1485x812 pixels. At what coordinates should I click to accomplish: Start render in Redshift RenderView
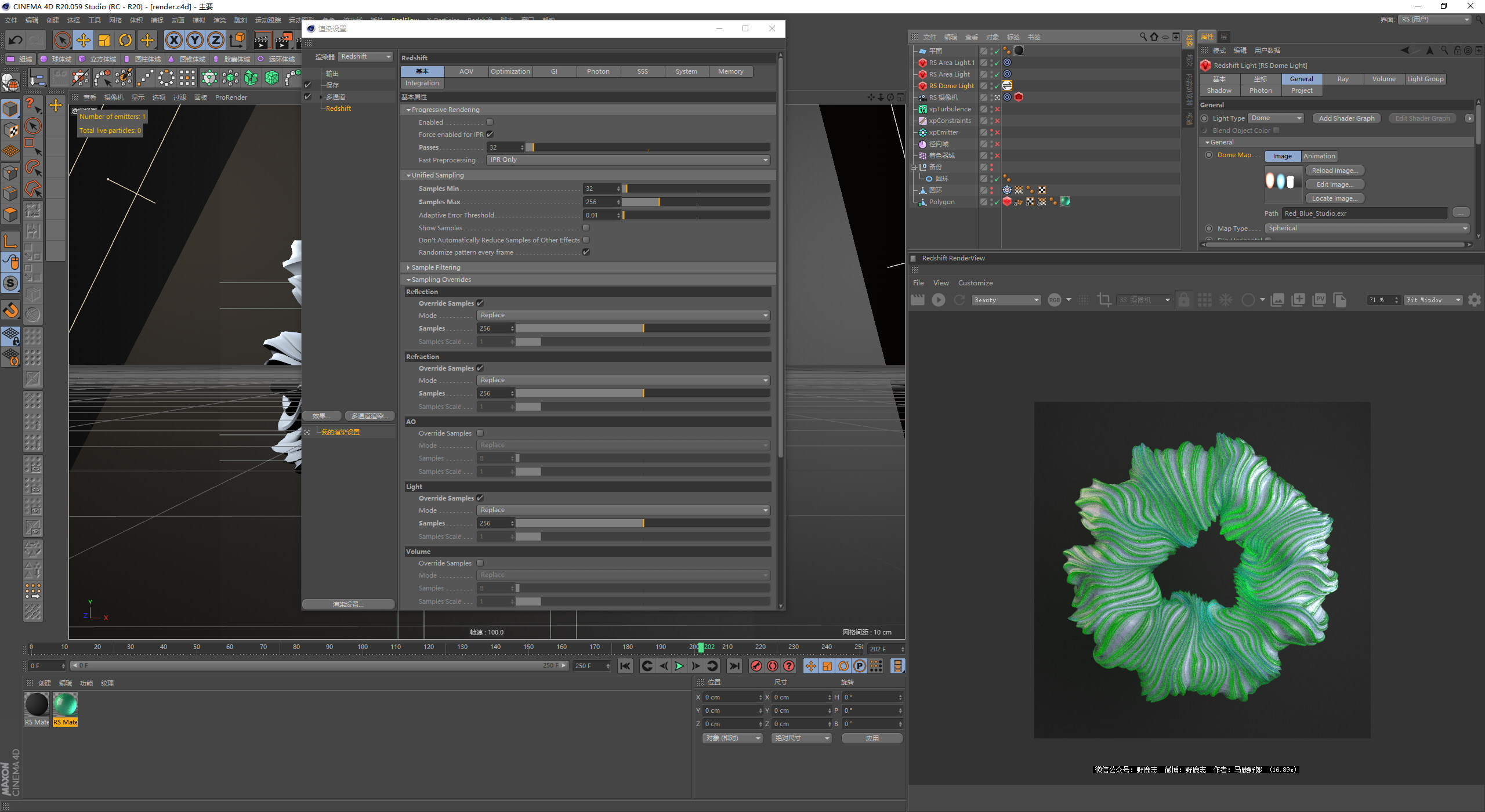click(938, 300)
